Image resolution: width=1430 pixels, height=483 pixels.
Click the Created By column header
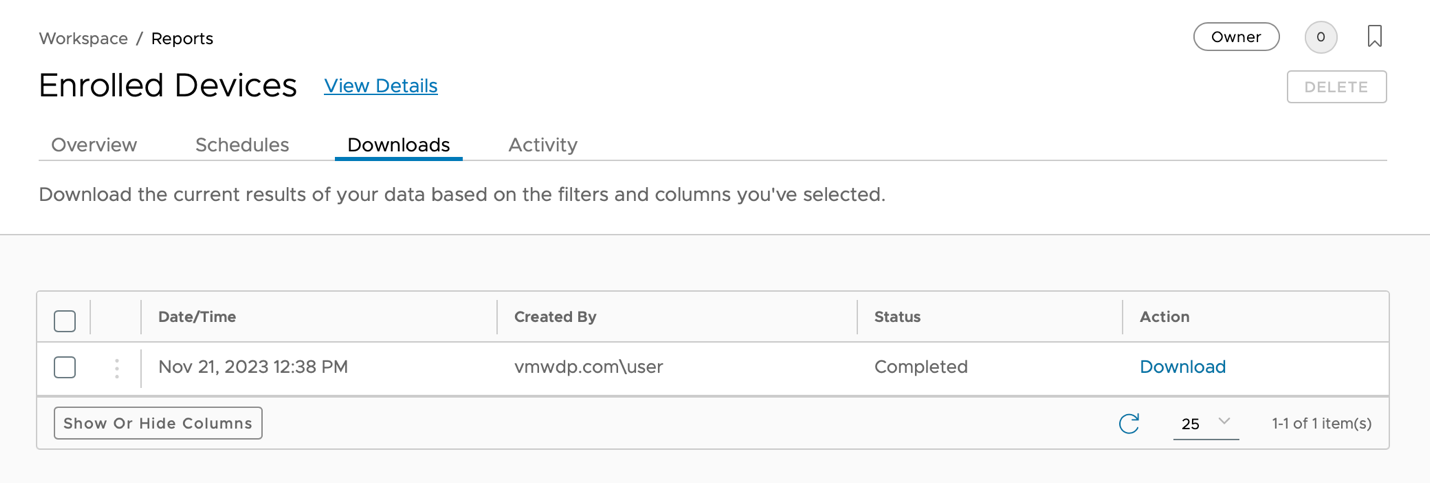tap(555, 317)
